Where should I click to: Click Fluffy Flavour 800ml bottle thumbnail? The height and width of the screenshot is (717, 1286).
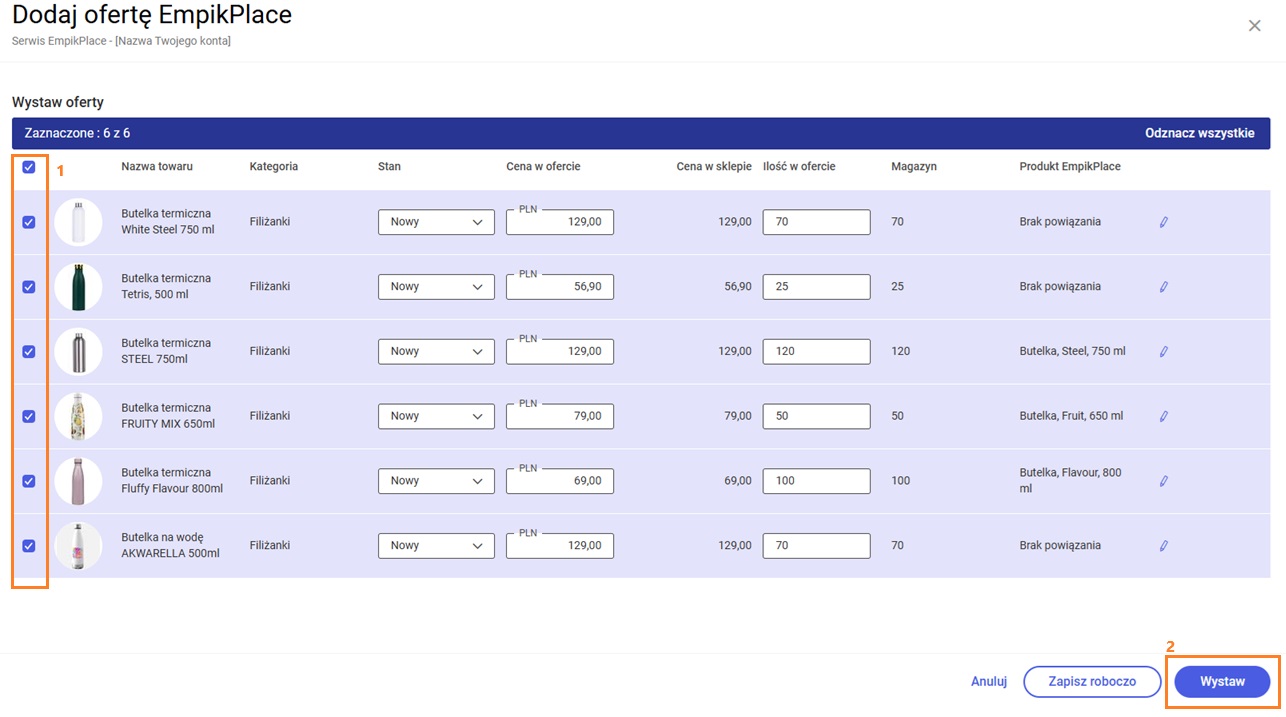pos(78,481)
